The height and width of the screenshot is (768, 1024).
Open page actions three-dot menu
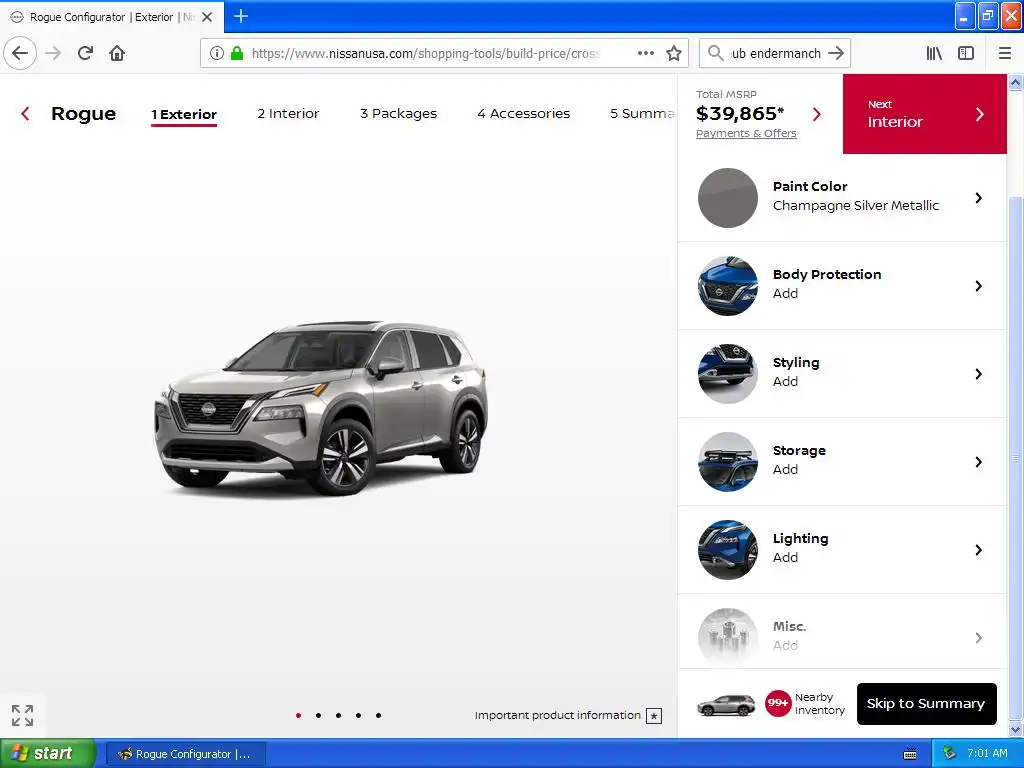point(645,53)
